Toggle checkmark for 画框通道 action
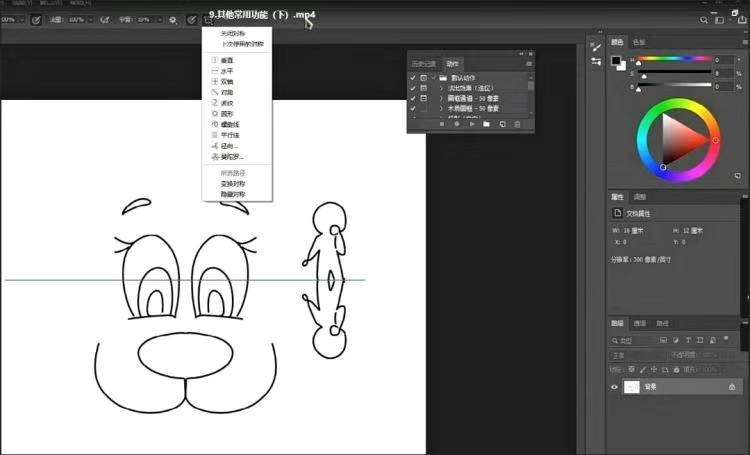The height and width of the screenshot is (455, 750). [413, 97]
